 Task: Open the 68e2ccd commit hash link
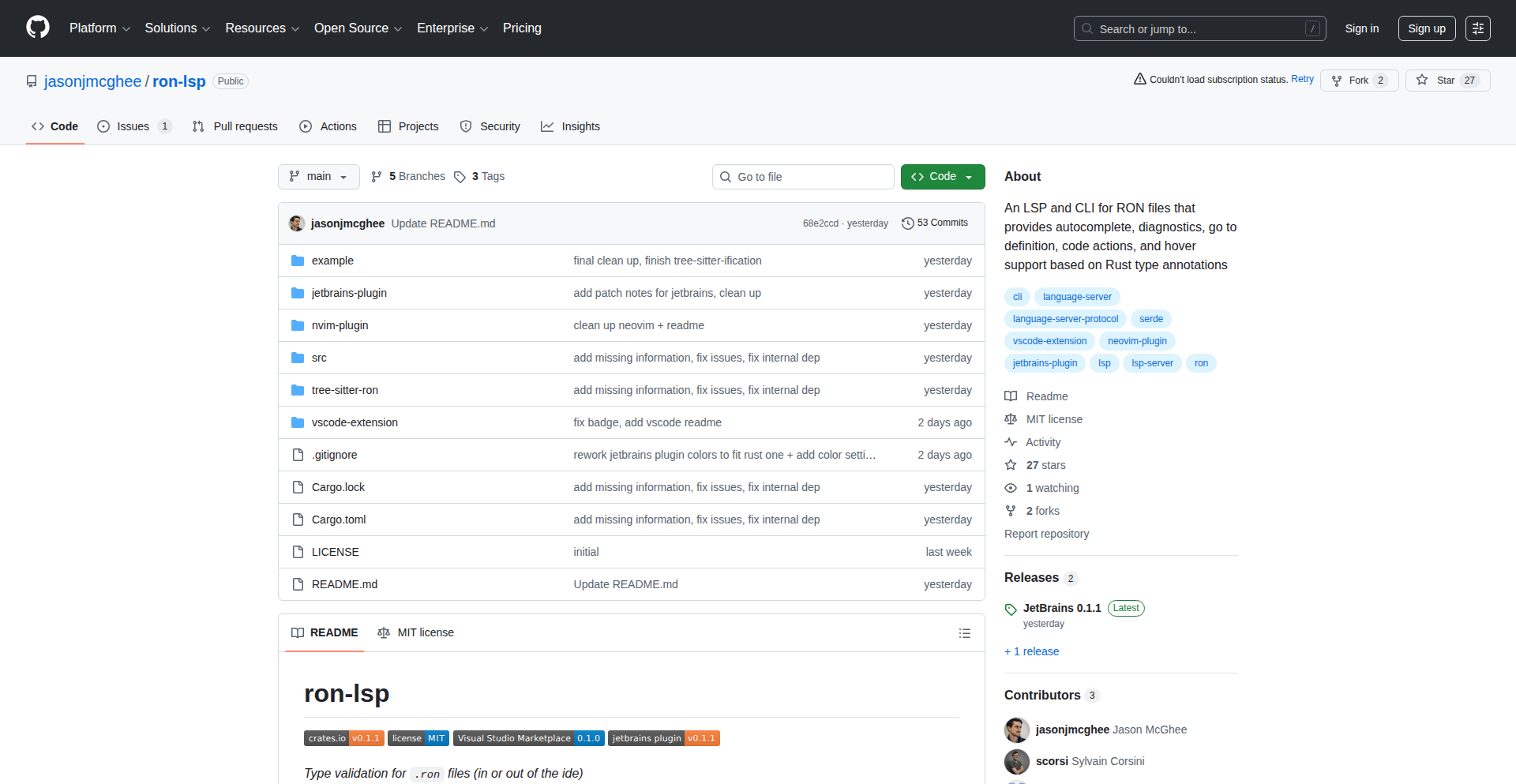click(x=820, y=223)
